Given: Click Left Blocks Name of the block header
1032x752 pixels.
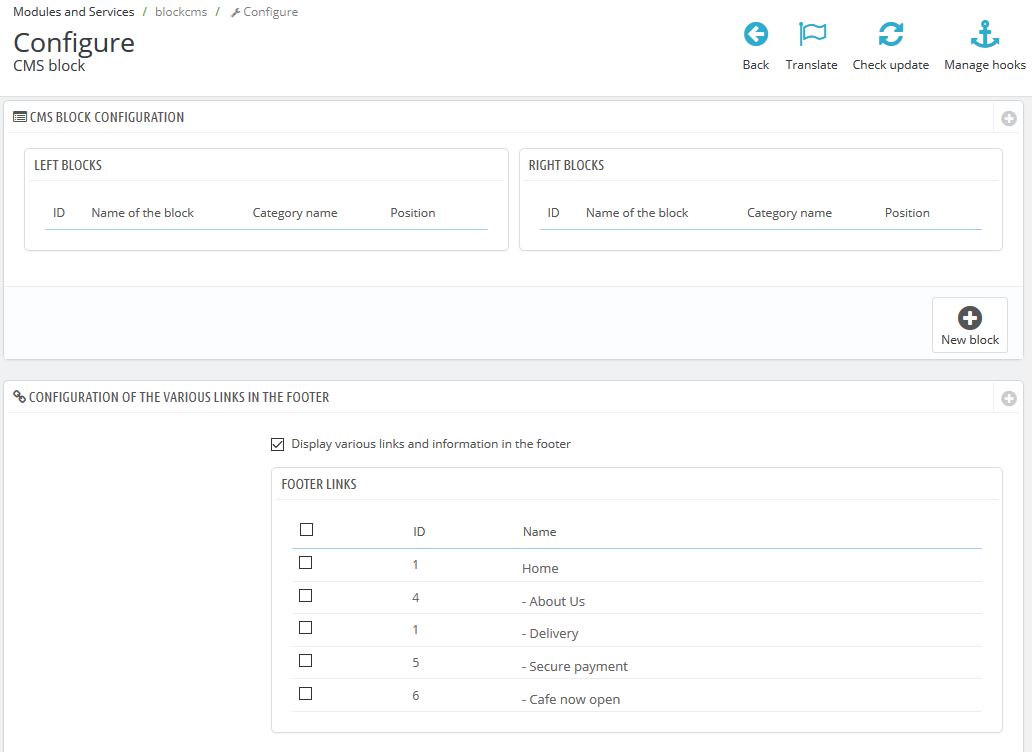Looking at the screenshot, I should 142,213.
